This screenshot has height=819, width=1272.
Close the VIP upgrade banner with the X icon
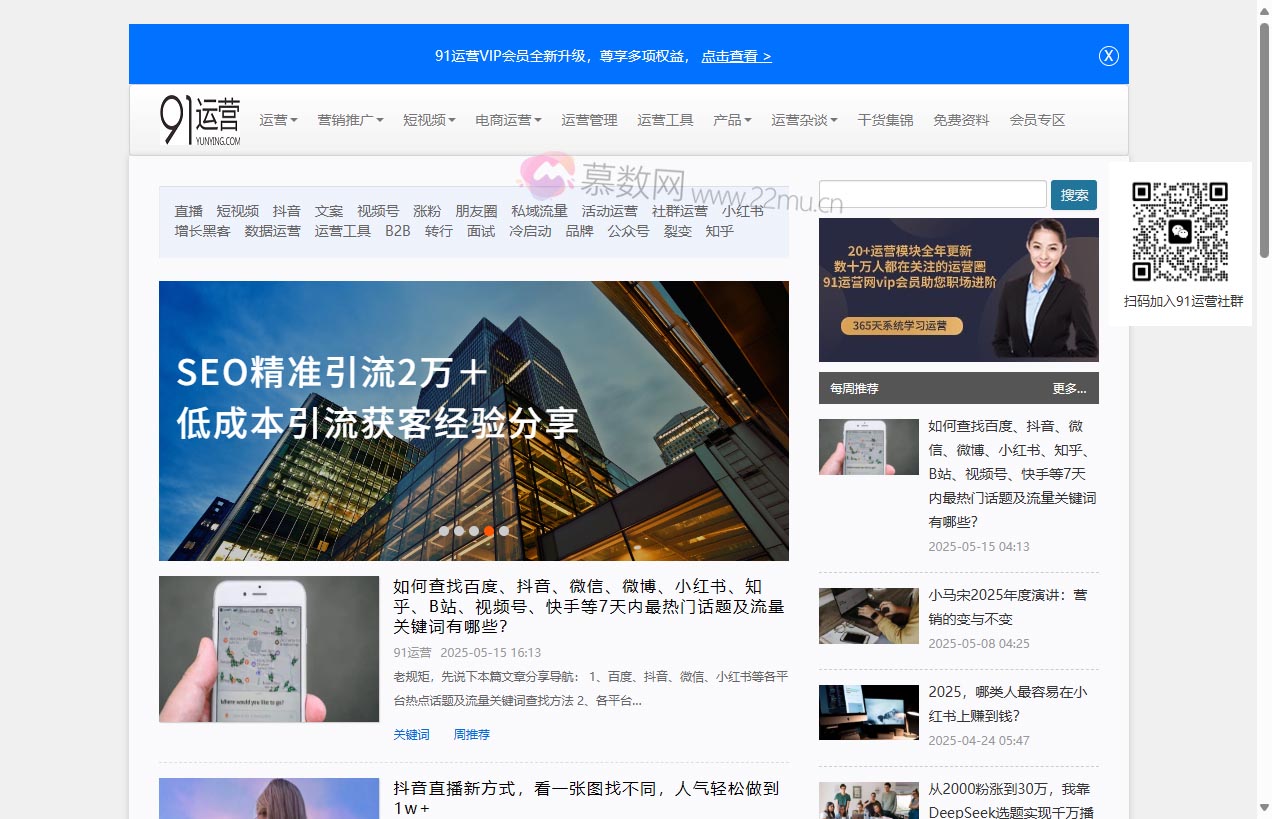(1108, 56)
